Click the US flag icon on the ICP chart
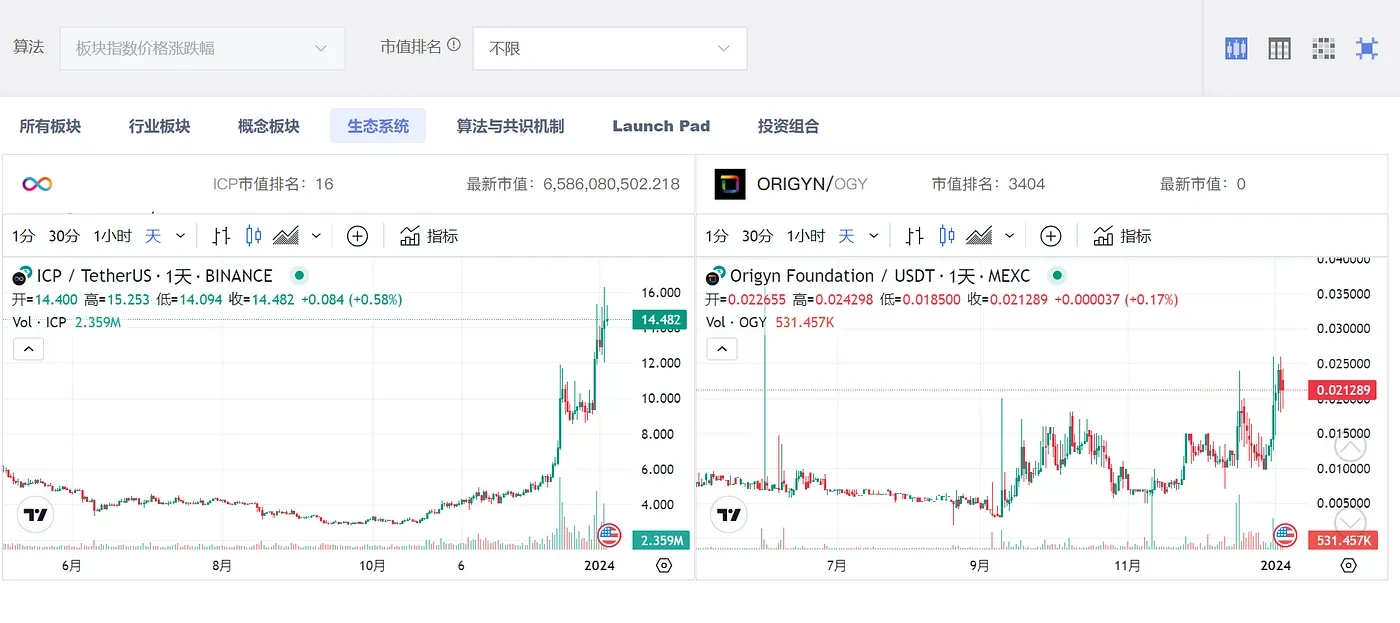 612,535
